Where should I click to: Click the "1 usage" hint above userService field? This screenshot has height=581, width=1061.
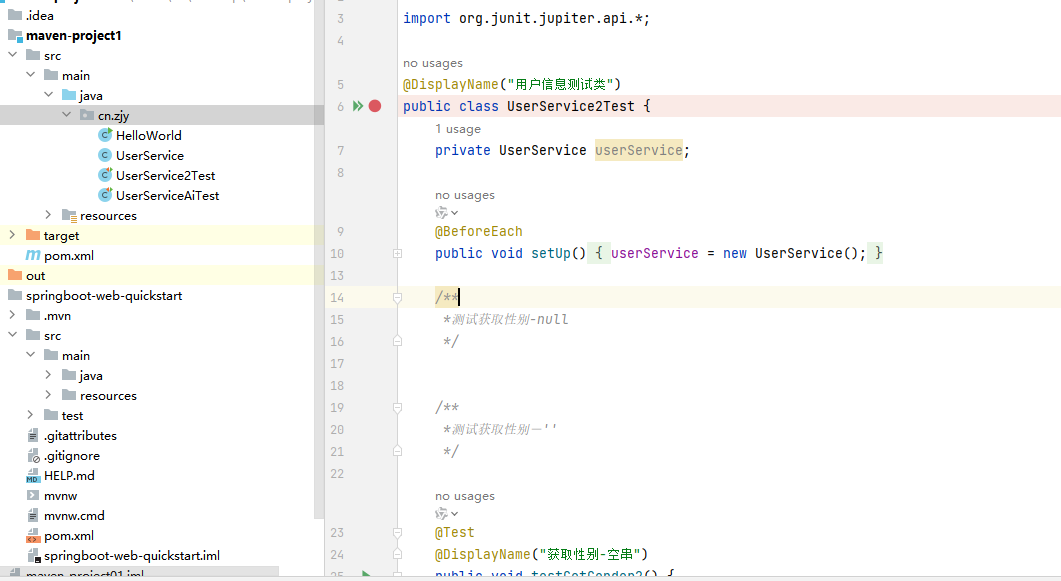[x=458, y=129]
